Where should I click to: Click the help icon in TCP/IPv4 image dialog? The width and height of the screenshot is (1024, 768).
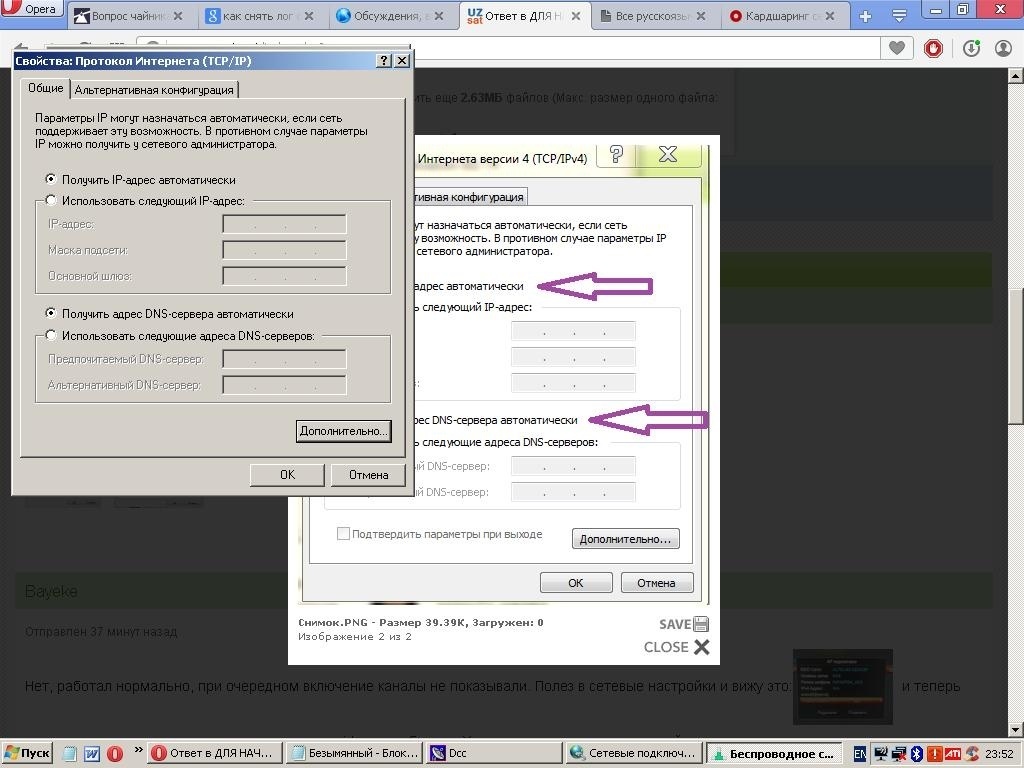click(x=616, y=155)
